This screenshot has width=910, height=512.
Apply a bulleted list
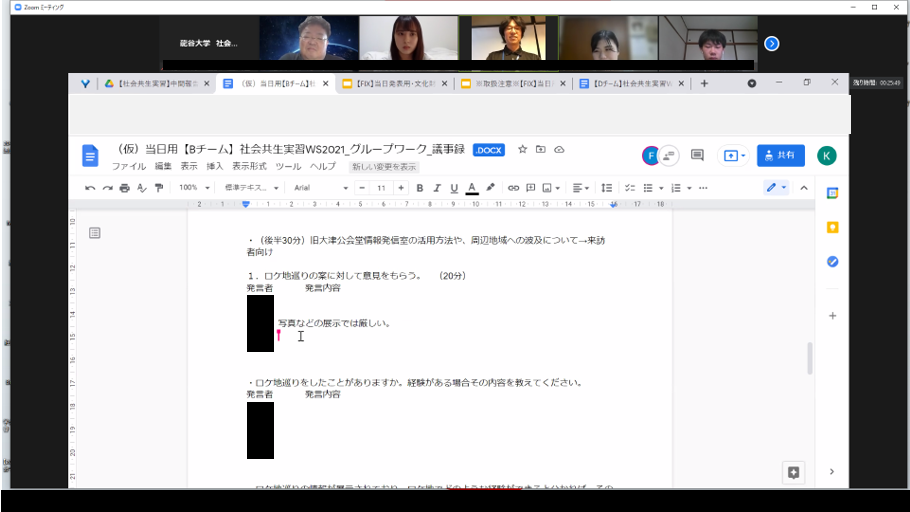pyautogui.click(x=648, y=188)
